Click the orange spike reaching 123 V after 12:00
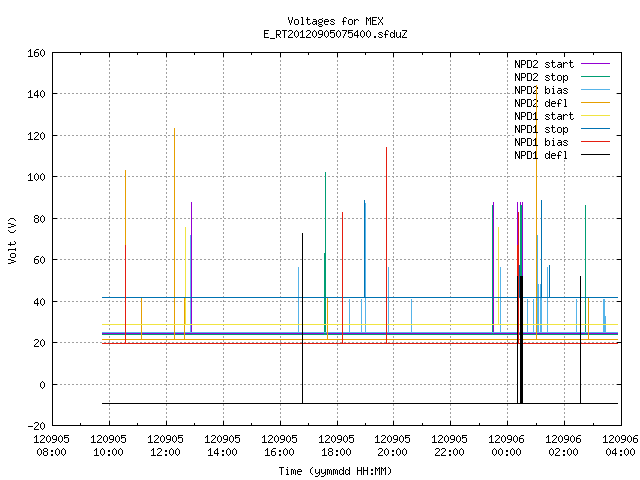The image size is (640, 480). tap(174, 233)
